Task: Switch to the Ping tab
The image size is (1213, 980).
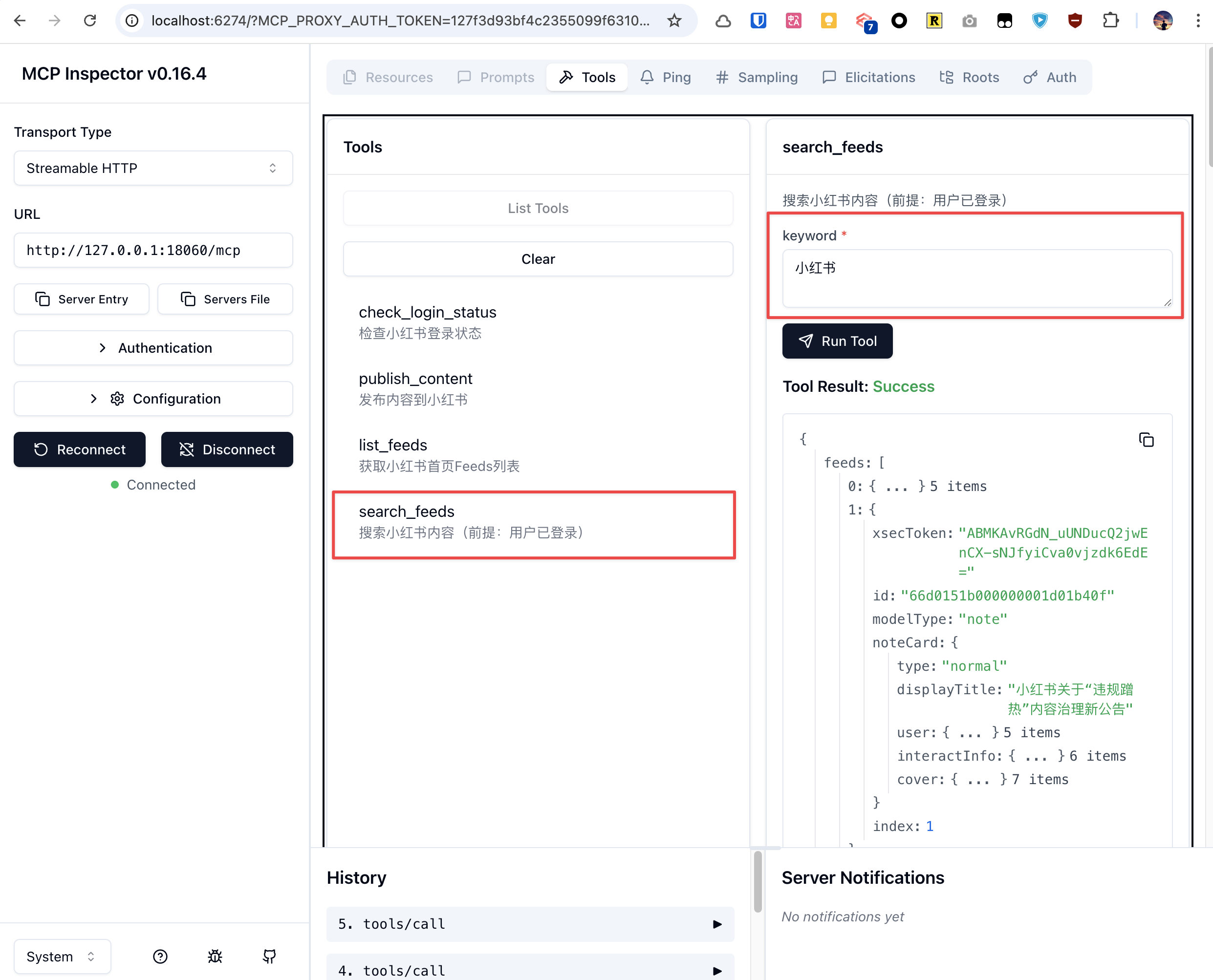Action: (666, 77)
